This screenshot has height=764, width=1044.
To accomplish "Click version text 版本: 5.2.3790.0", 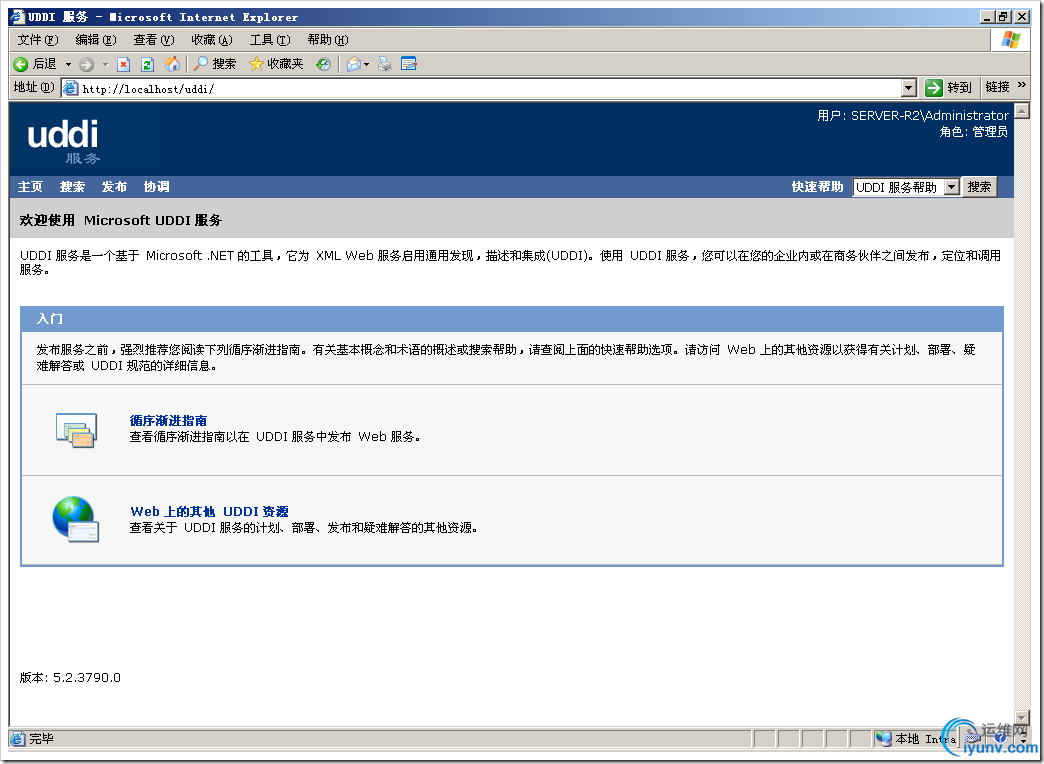I will [70, 677].
